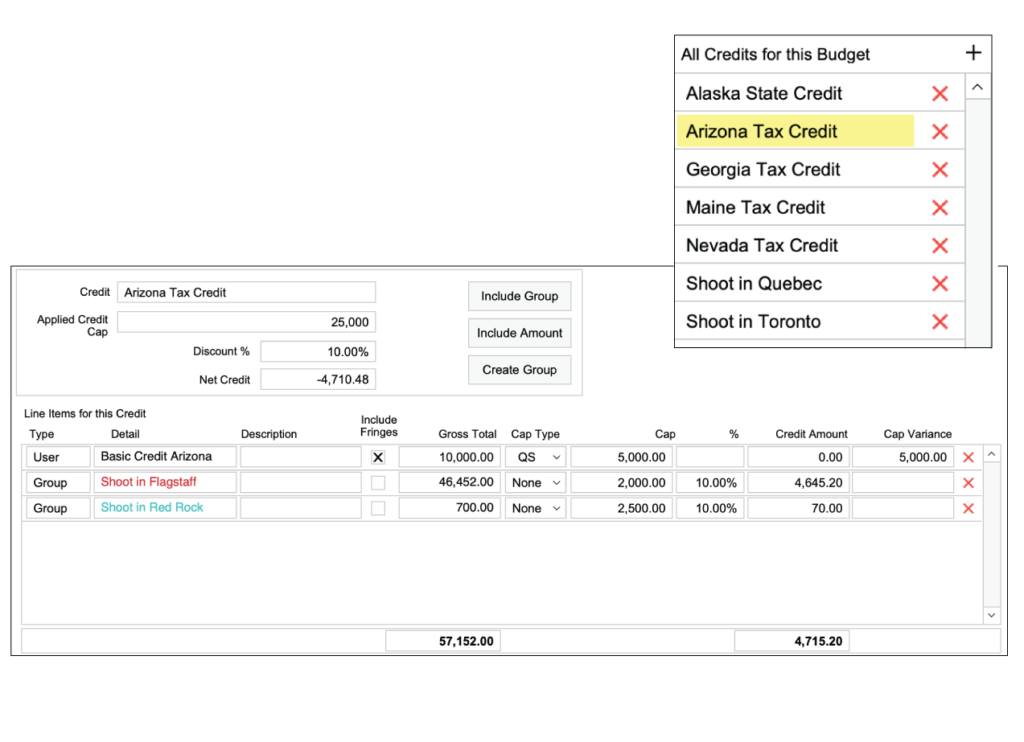Click Cap Variance 5,000.00 cell

click(x=903, y=457)
